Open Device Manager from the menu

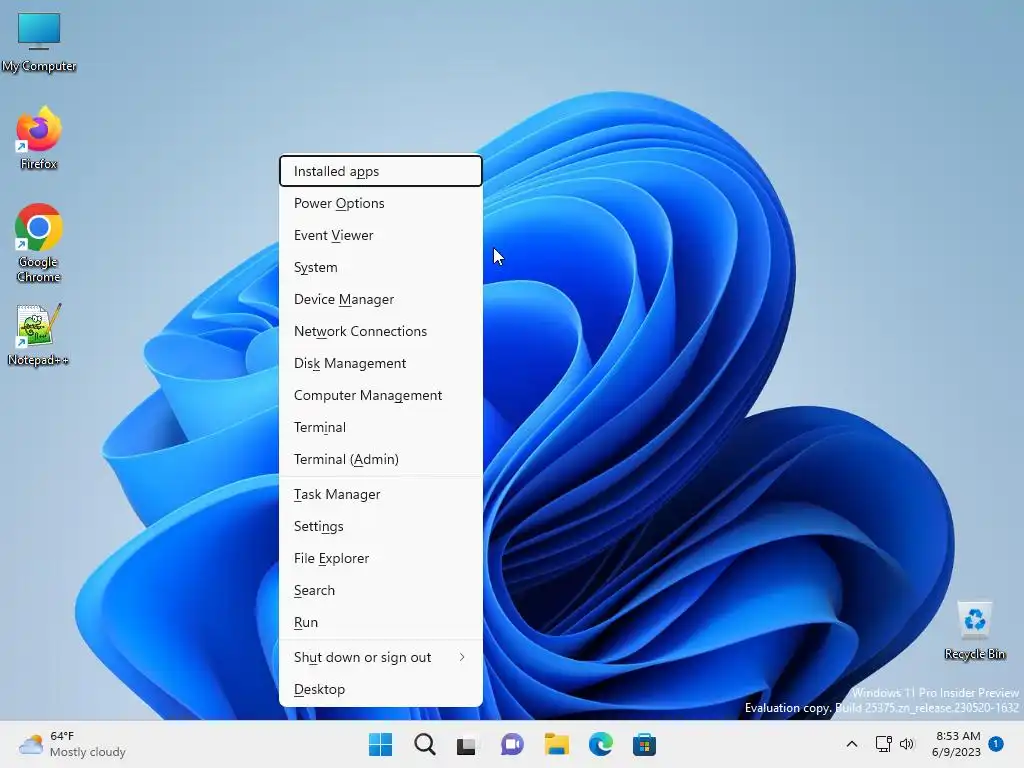click(381, 299)
